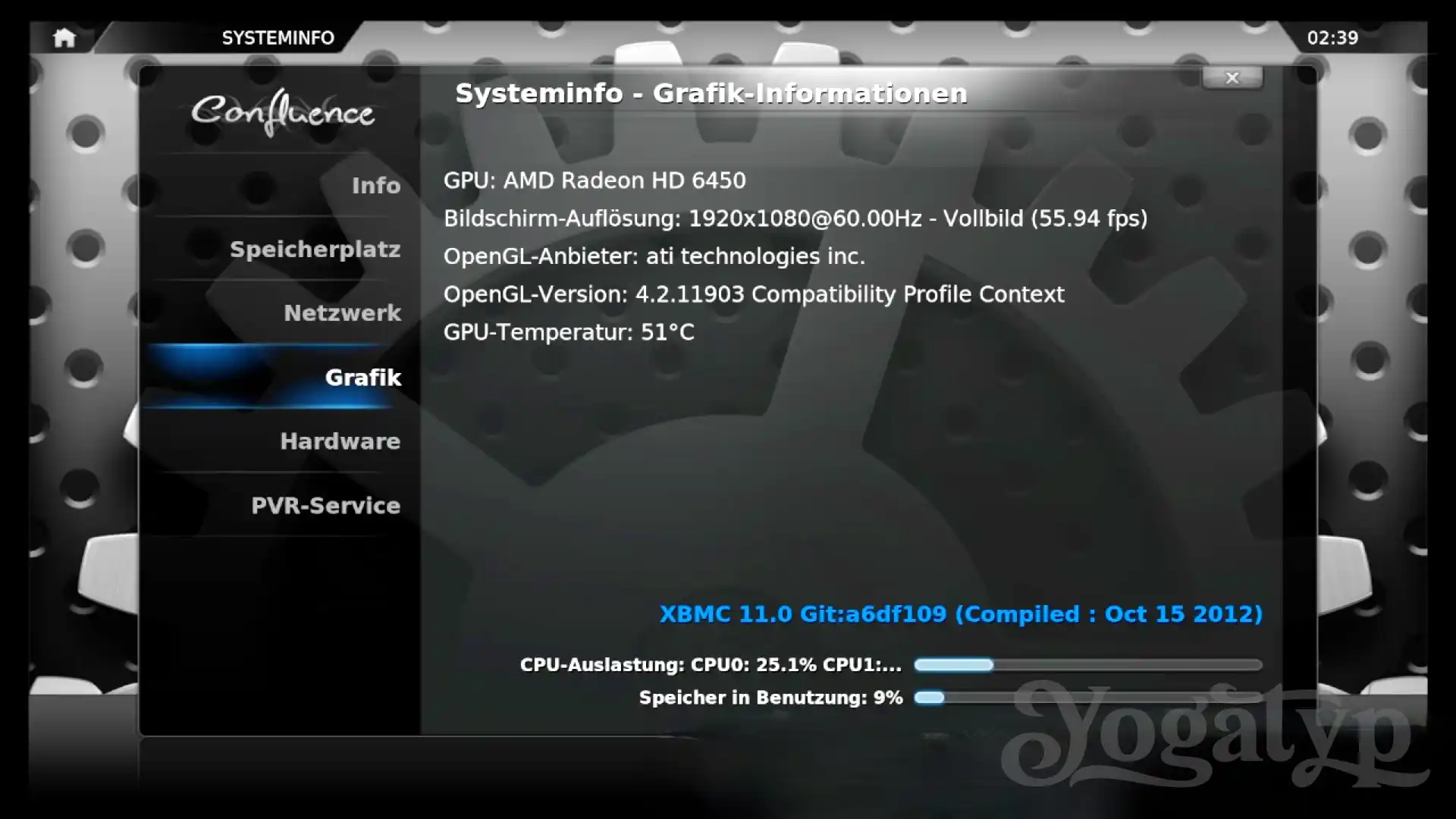This screenshot has width=1456, height=819.
Task: Click the GPU: AMD Radeon HD 6450 line
Action: [x=595, y=180]
